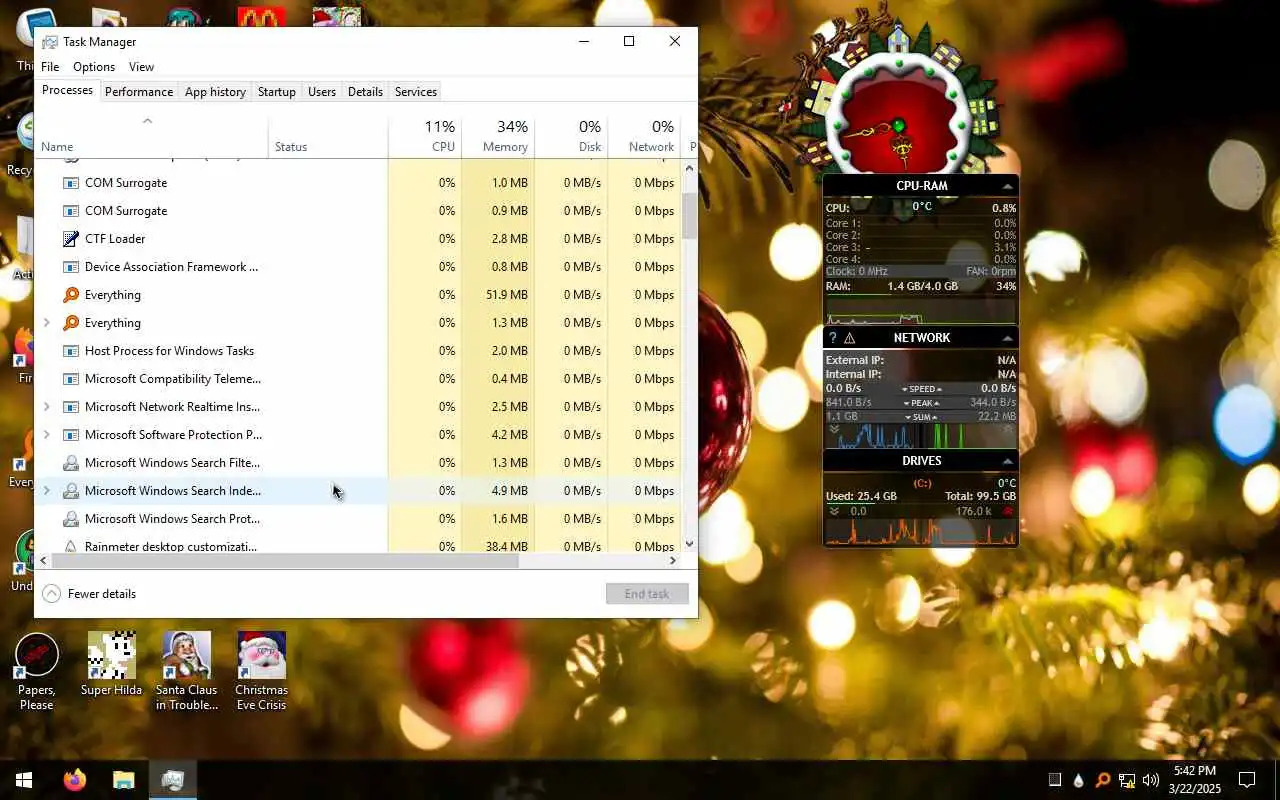Sort processes by Memory column

[498, 137]
